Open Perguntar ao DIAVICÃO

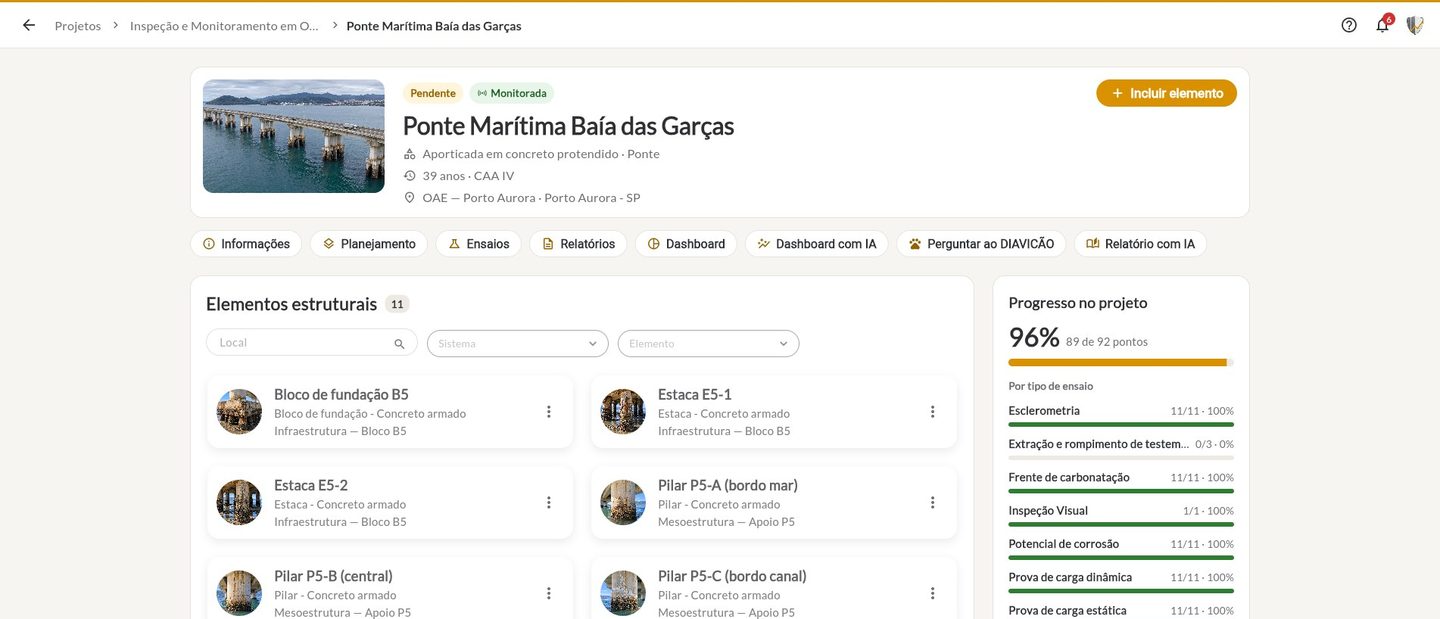pyautogui.click(x=981, y=244)
